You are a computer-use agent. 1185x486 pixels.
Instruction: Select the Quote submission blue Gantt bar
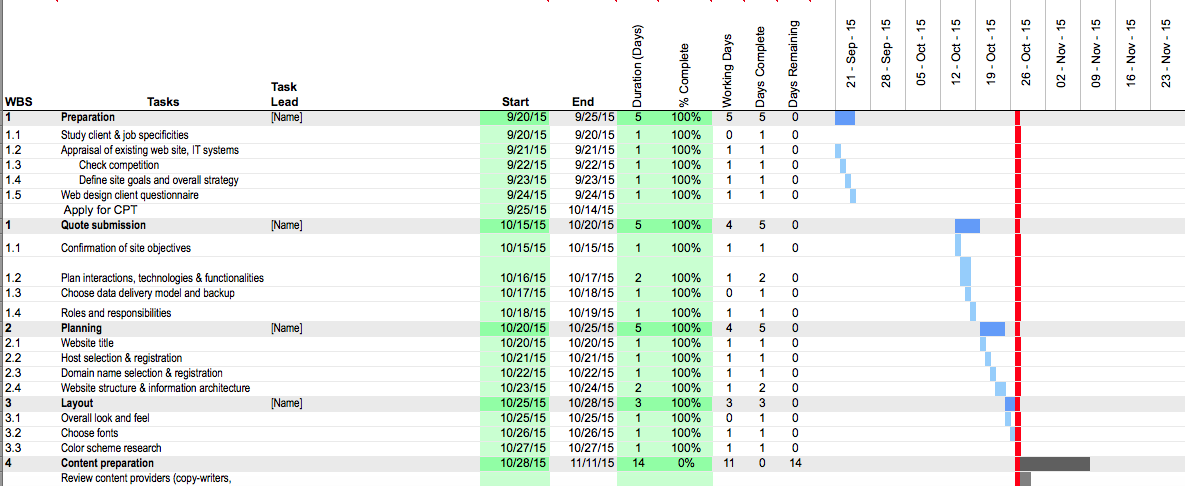pyautogui.click(x=967, y=226)
